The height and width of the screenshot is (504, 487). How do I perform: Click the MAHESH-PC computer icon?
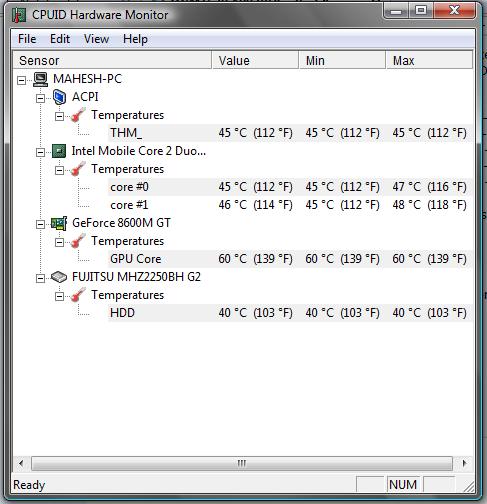(x=41, y=79)
